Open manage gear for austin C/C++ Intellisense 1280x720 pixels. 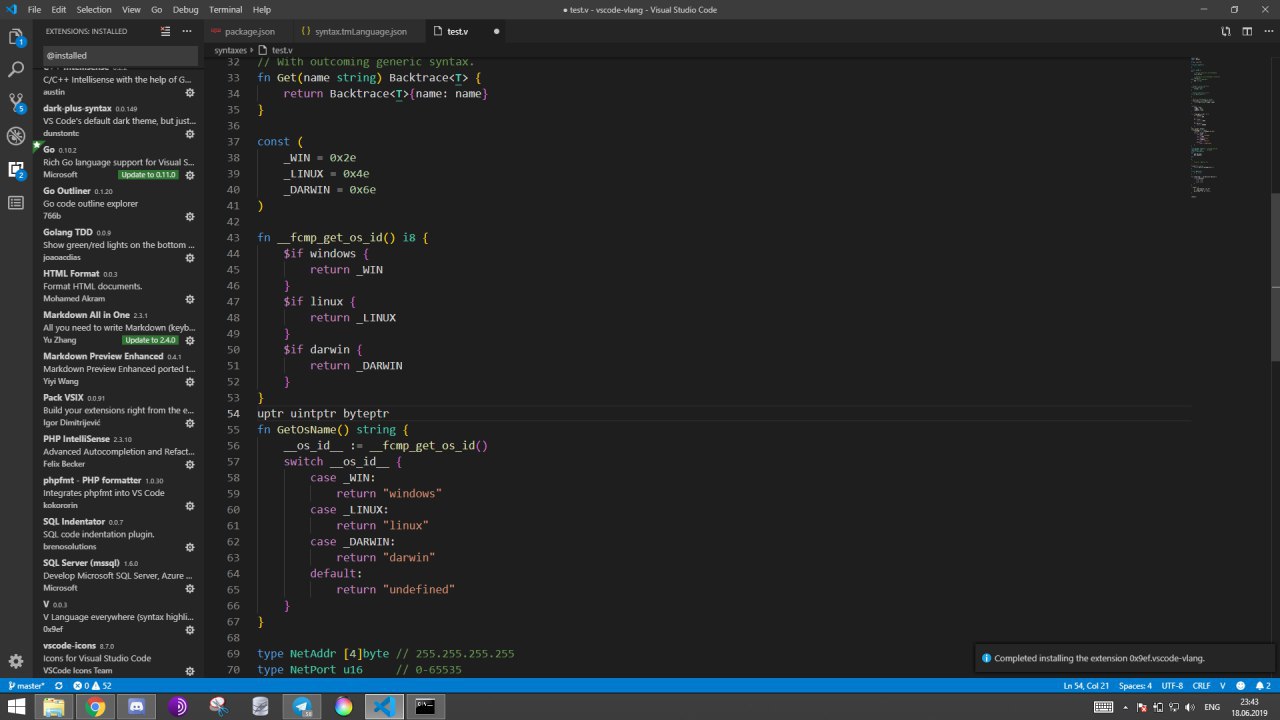point(190,92)
